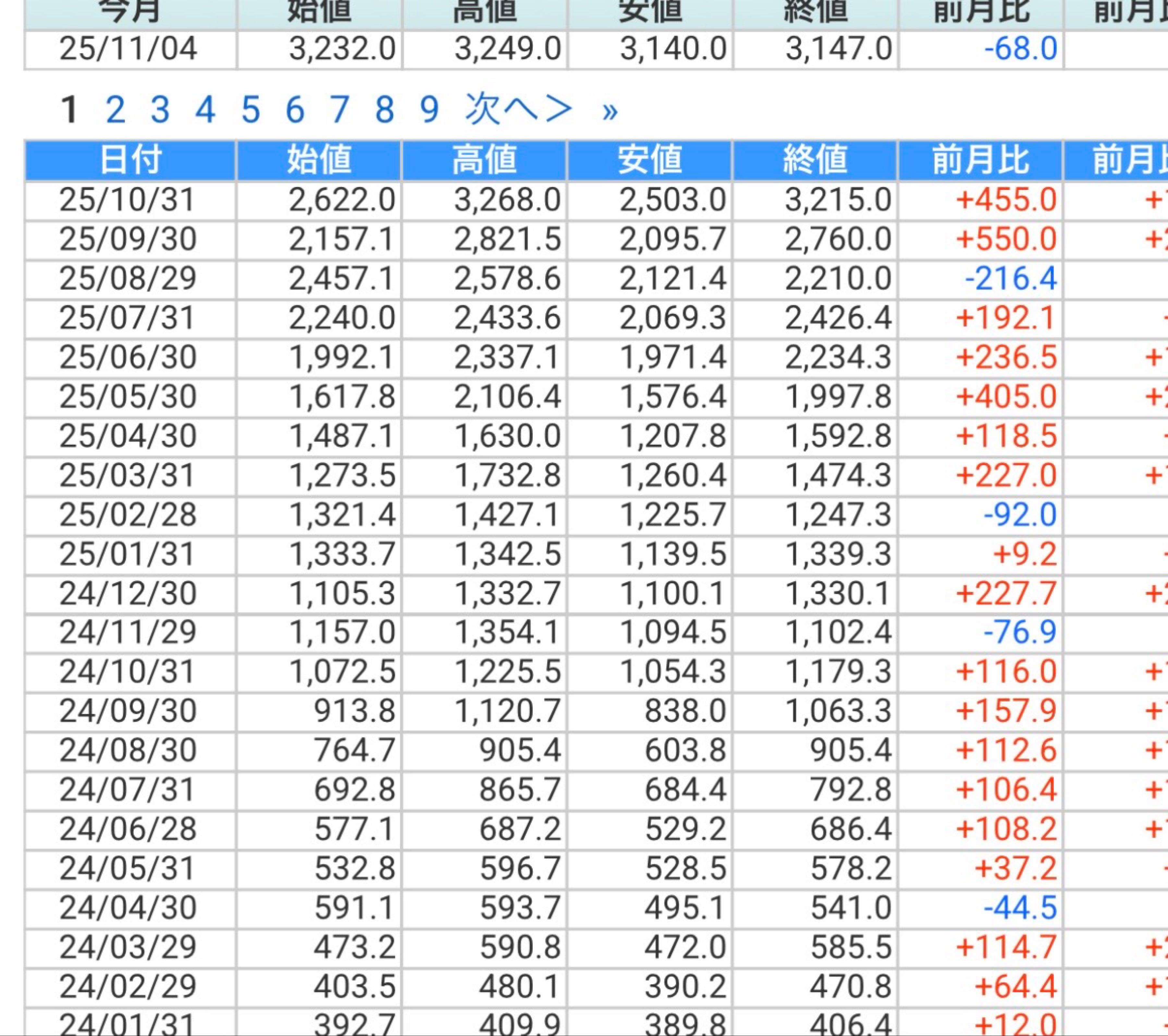Click the 日付 column header
1168x1036 pixels.
tap(130, 160)
